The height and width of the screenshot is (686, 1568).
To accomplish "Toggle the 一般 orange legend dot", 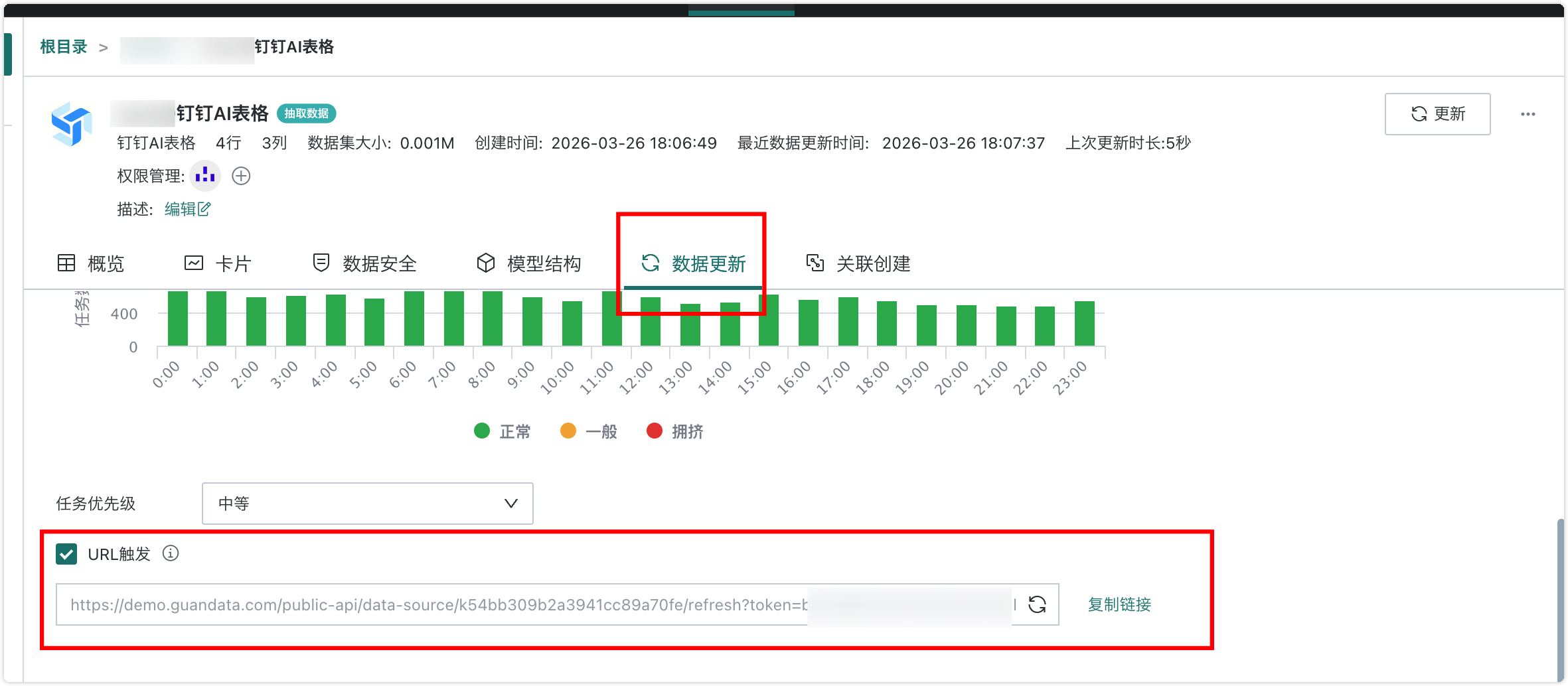I will (x=568, y=431).
